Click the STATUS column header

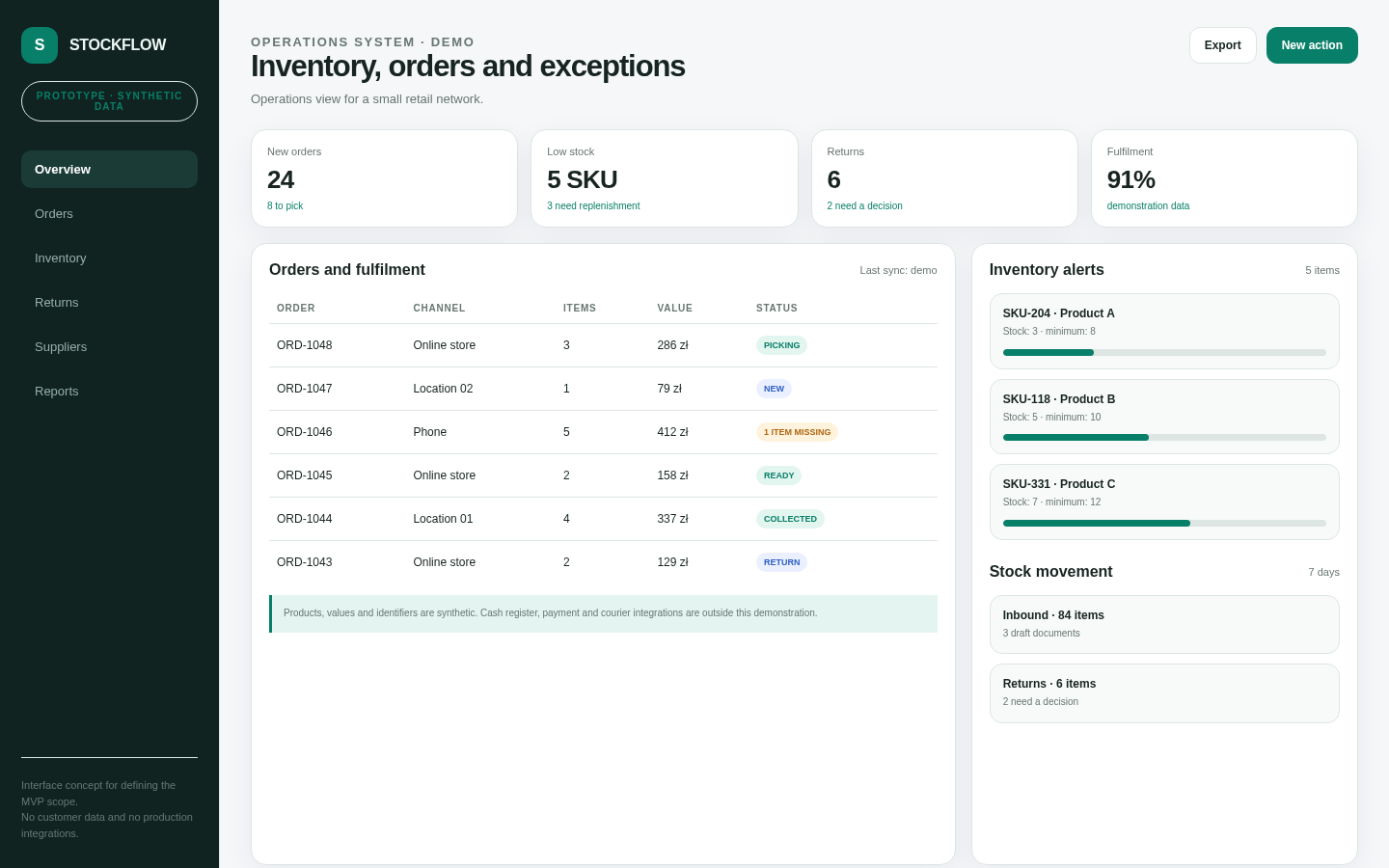776,309
